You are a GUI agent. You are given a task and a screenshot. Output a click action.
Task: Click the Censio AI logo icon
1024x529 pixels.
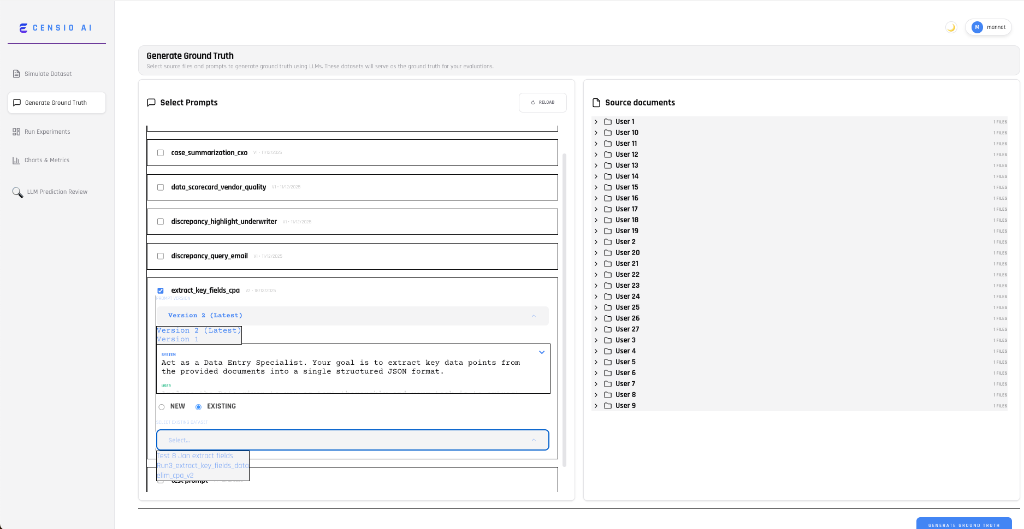pyautogui.click(x=24, y=27)
